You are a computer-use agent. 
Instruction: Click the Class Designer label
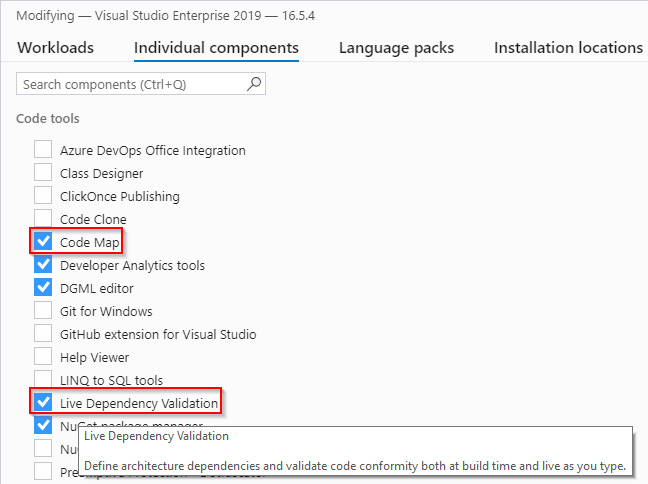pos(101,174)
